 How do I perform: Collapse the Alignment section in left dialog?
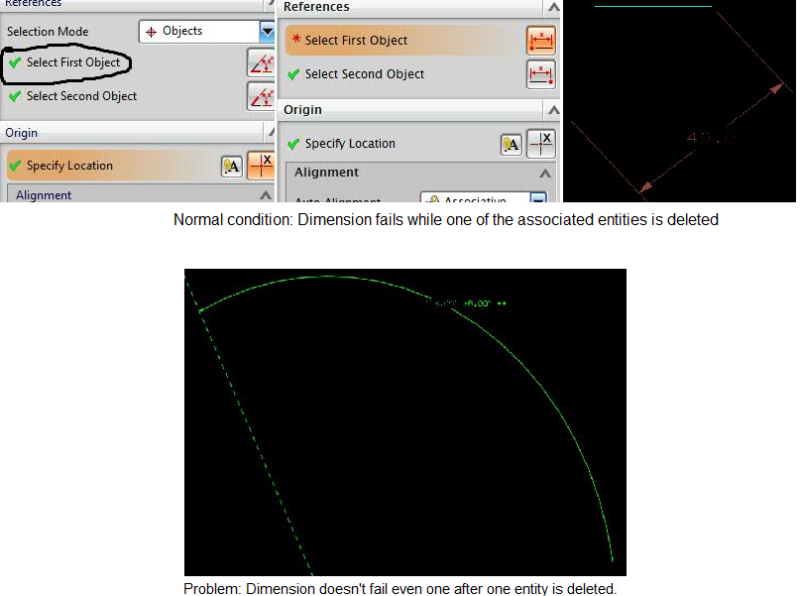point(265,195)
